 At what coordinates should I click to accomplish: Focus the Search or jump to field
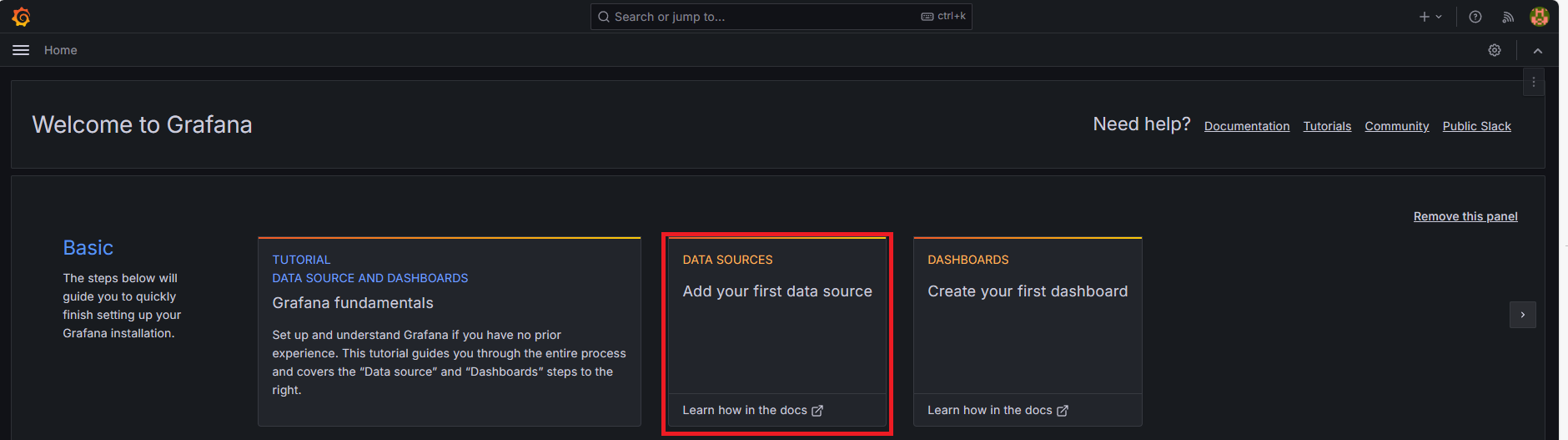781,17
